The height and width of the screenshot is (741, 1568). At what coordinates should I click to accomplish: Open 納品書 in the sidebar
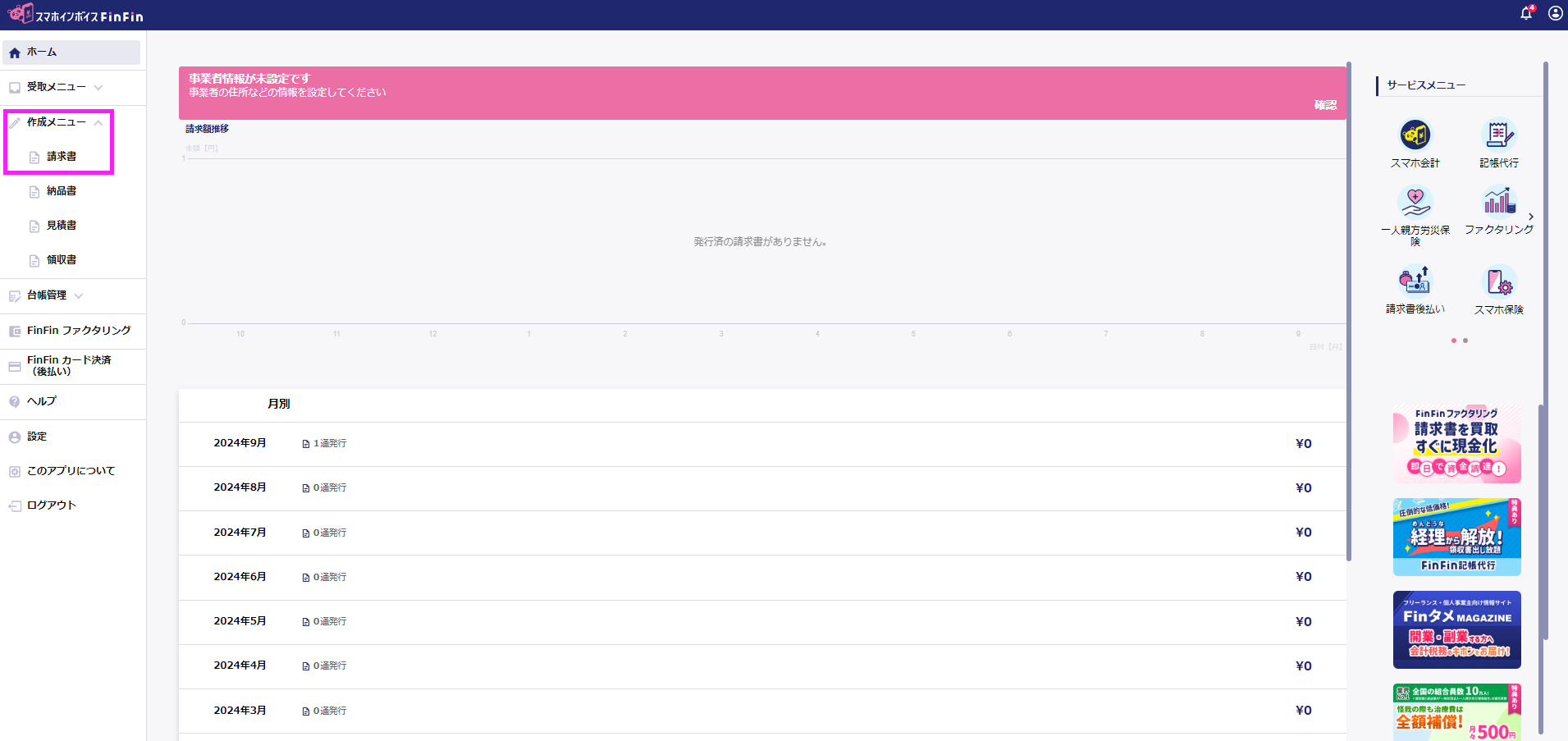coord(62,191)
